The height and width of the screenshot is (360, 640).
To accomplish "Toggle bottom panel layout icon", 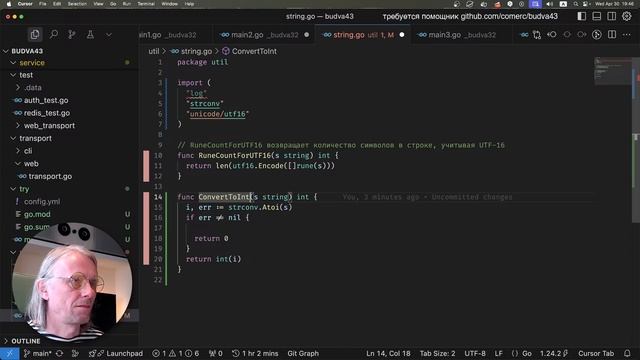I will pos(597,16).
